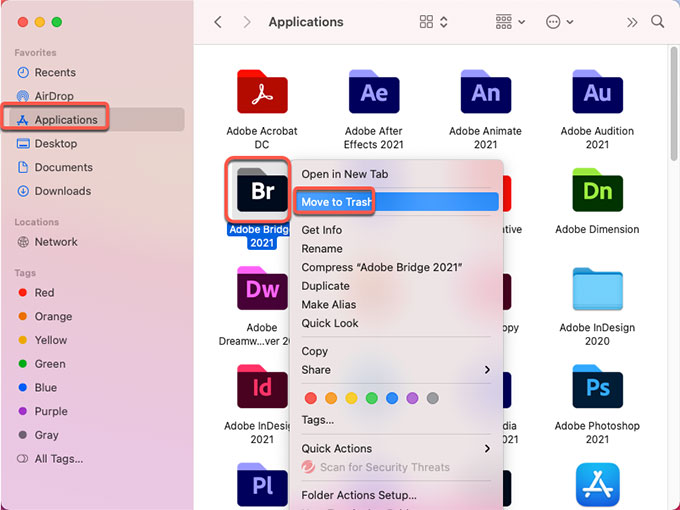
Task: Choose Duplicate from context menu
Action: (x=325, y=286)
